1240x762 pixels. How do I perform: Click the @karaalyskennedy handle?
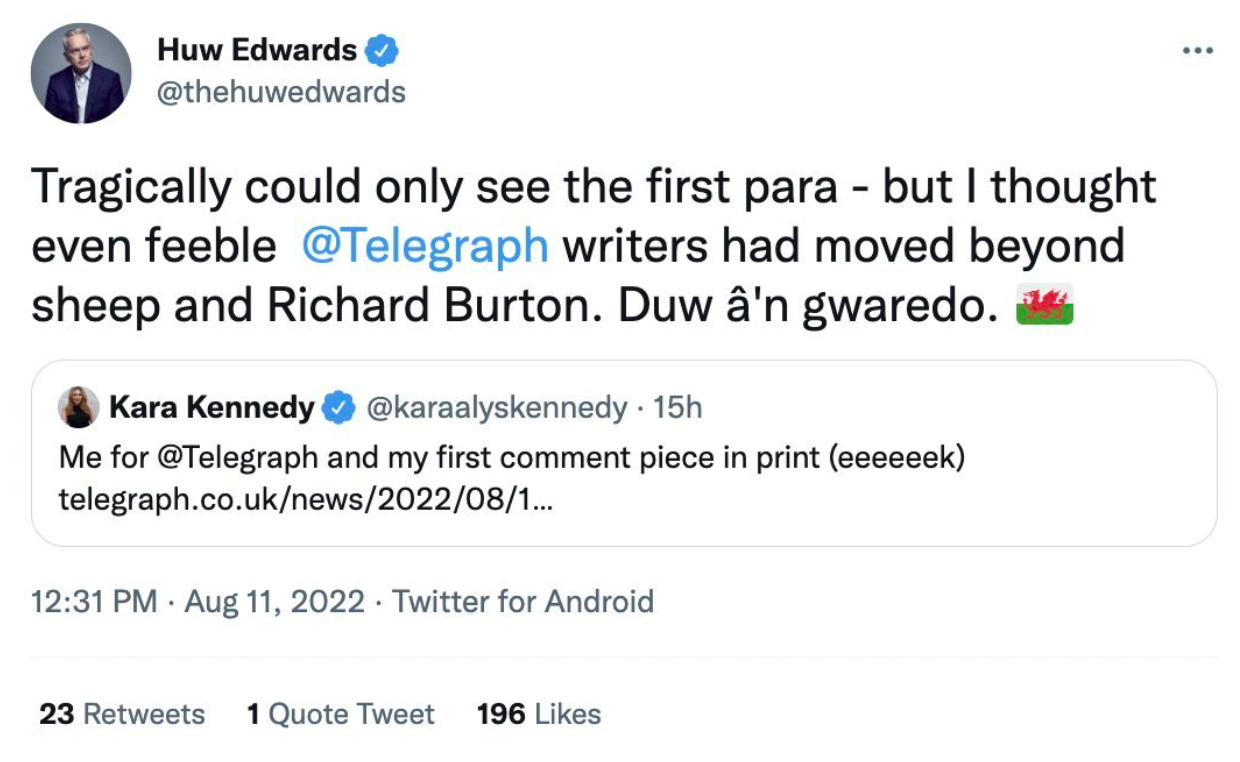pyautogui.click(x=498, y=408)
